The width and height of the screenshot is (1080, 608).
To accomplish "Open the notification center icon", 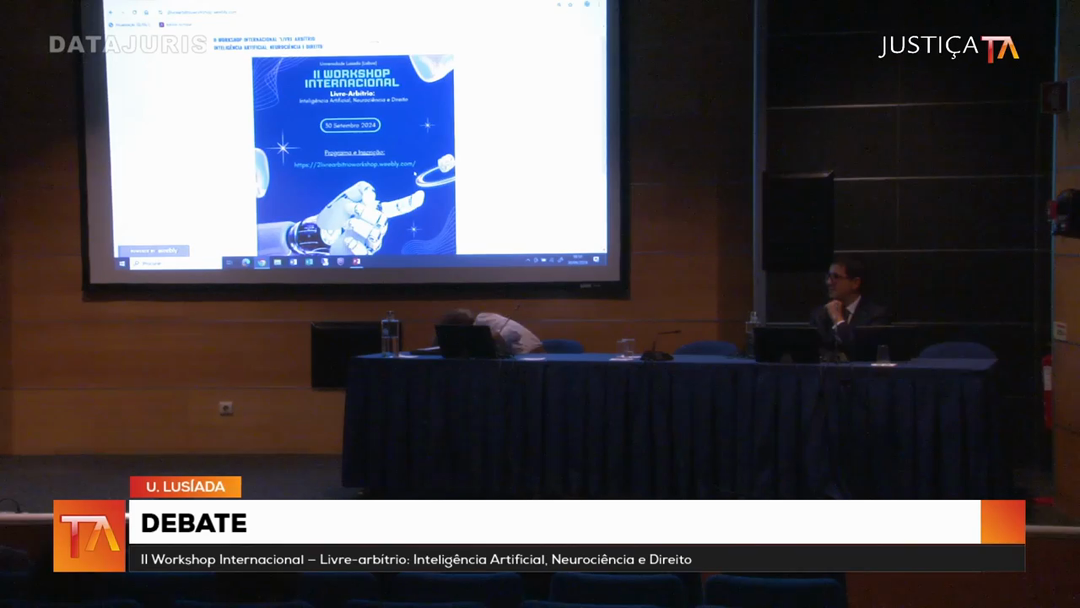I will (x=598, y=260).
